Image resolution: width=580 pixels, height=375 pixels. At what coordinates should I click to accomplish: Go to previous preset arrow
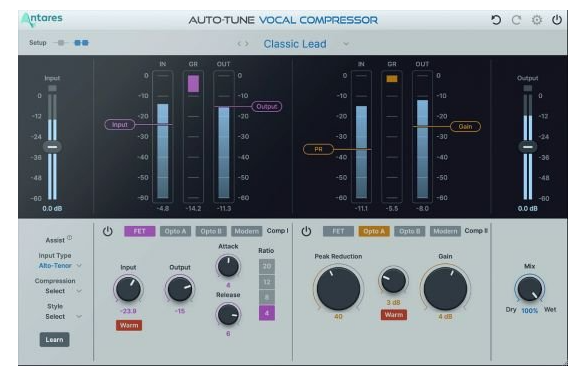[239, 44]
